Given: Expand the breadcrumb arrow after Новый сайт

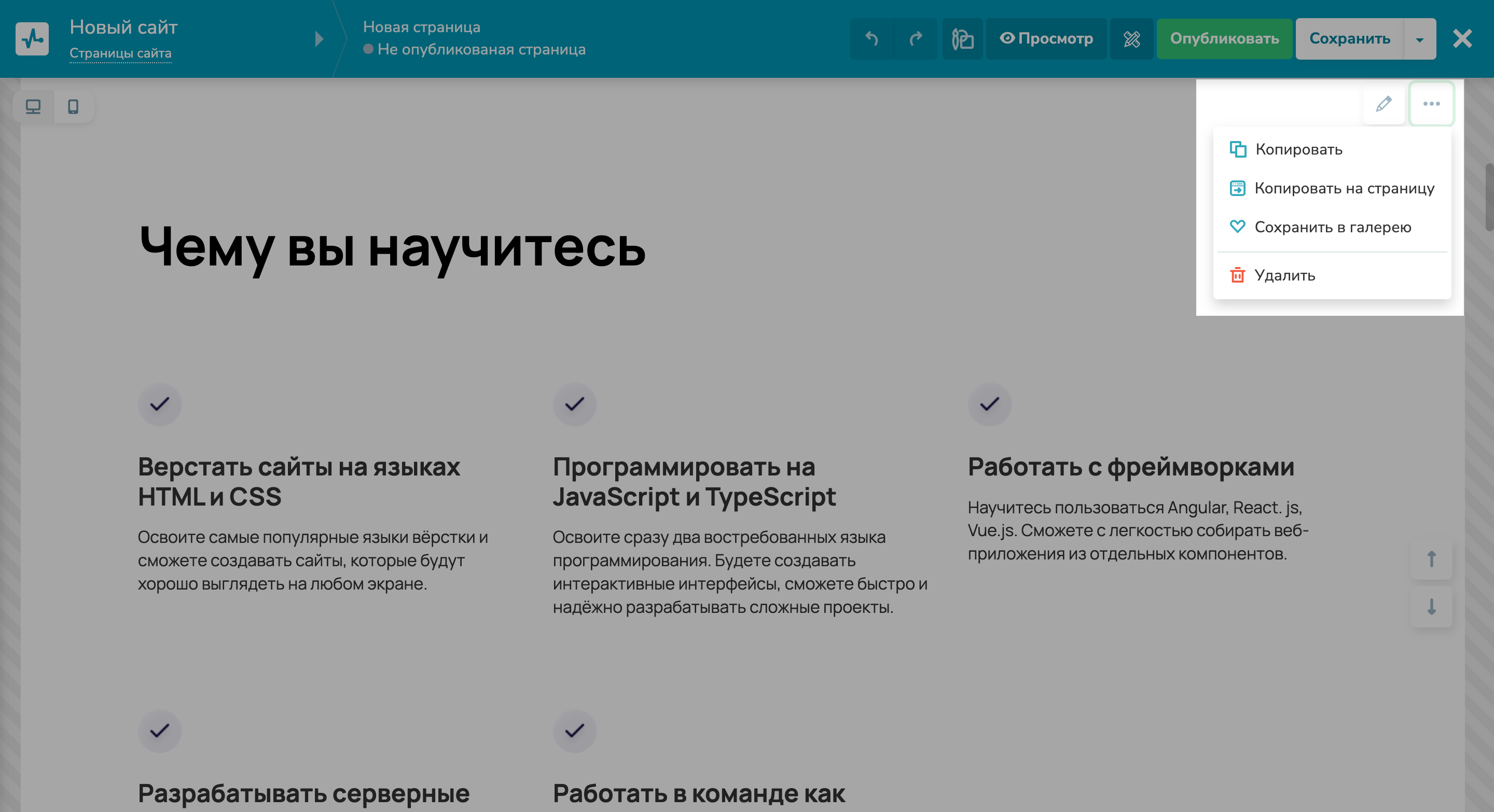Looking at the screenshot, I should tap(319, 39).
